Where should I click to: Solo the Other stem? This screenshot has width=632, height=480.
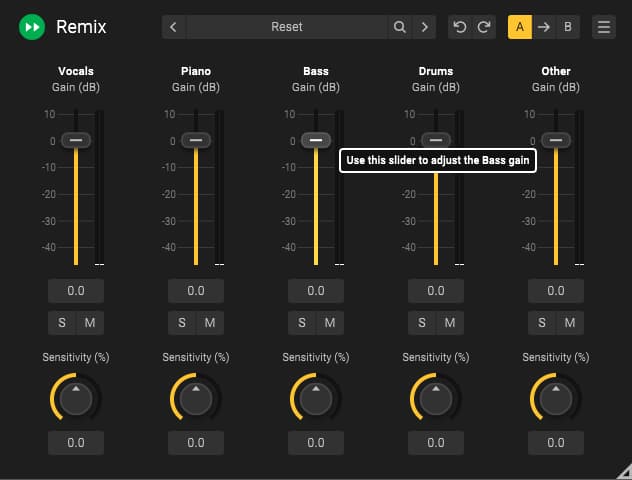point(542,322)
